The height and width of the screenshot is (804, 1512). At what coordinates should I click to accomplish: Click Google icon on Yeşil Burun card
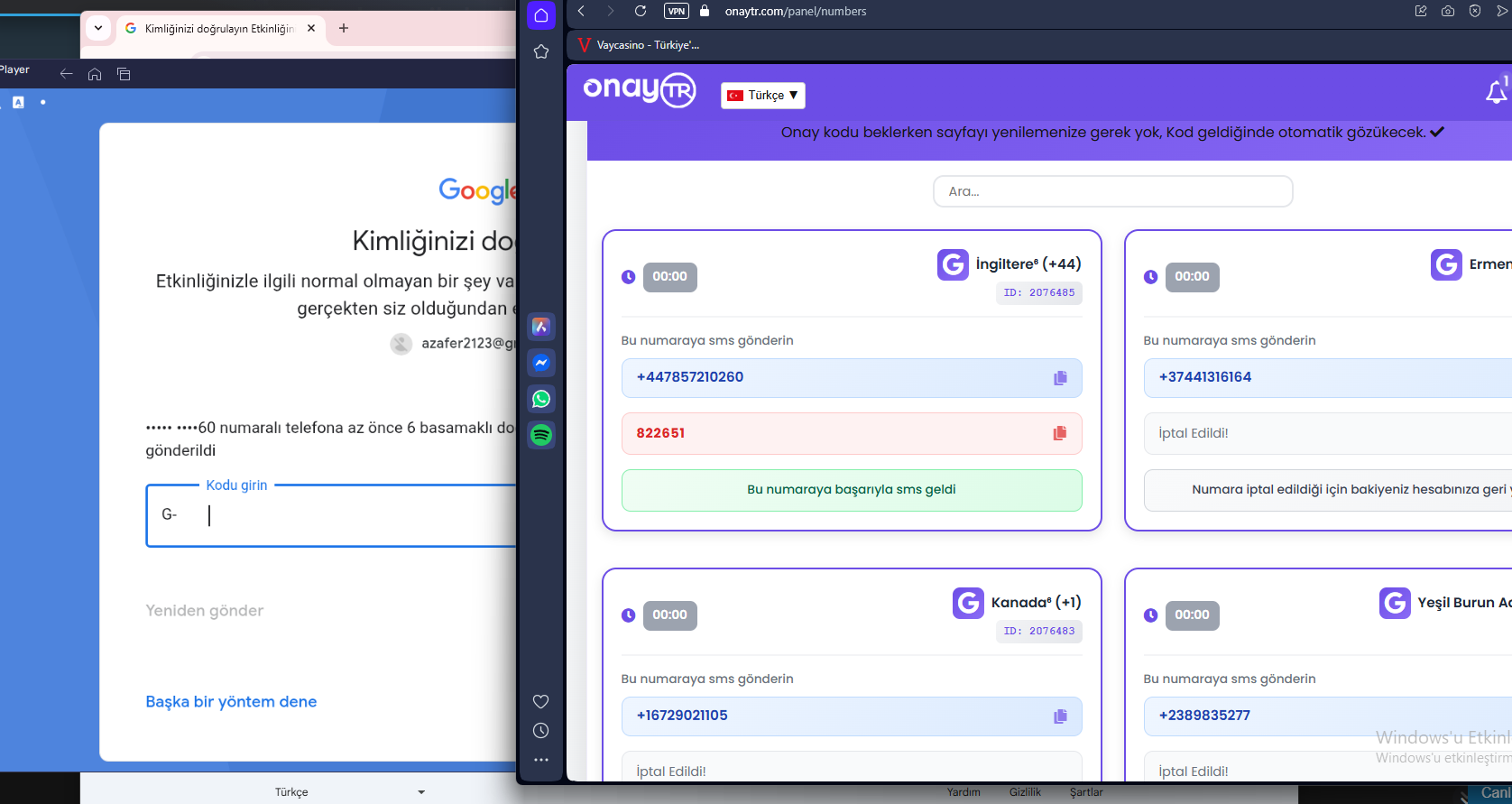pos(1395,603)
